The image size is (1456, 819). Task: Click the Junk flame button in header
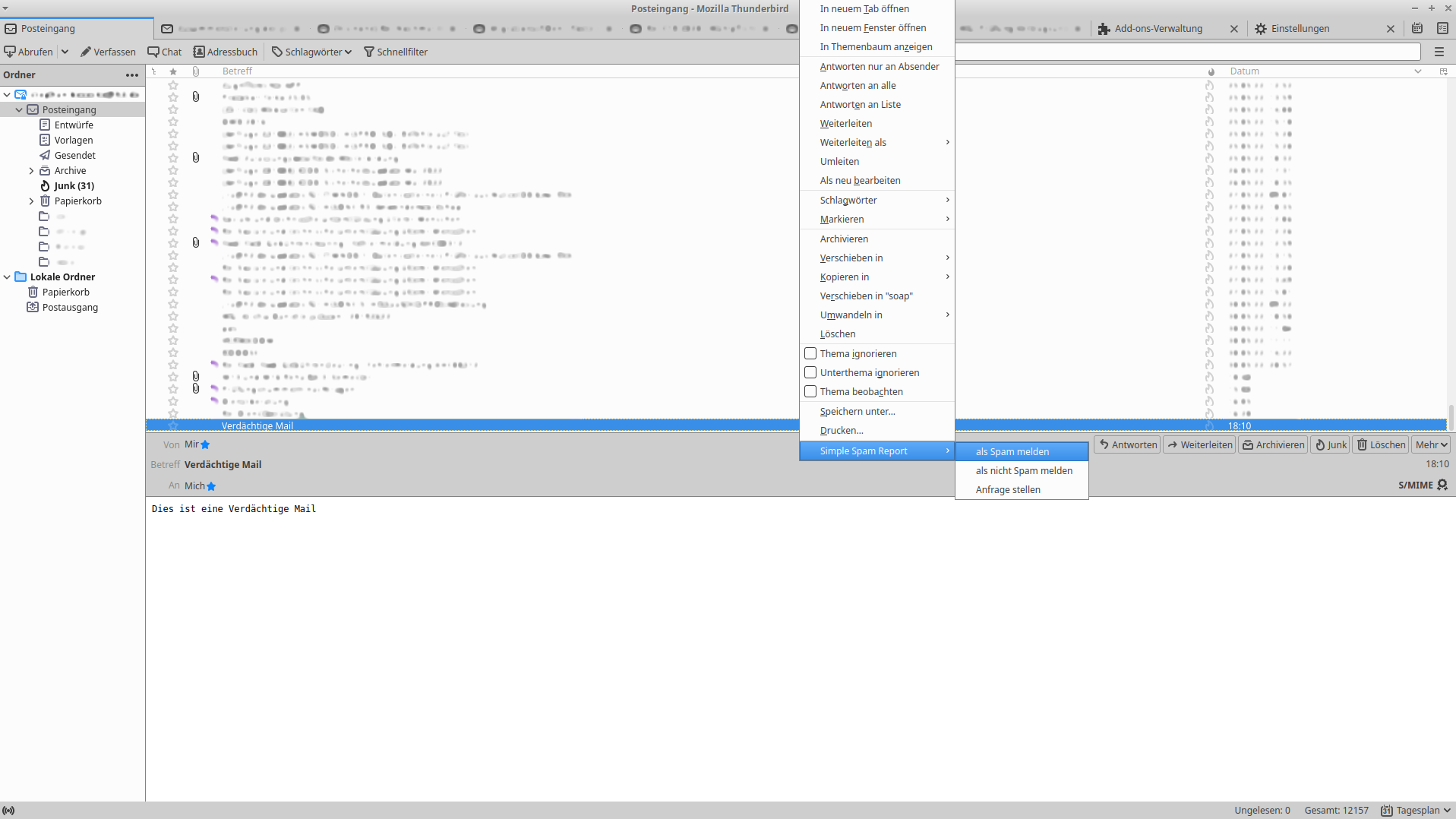1330,444
